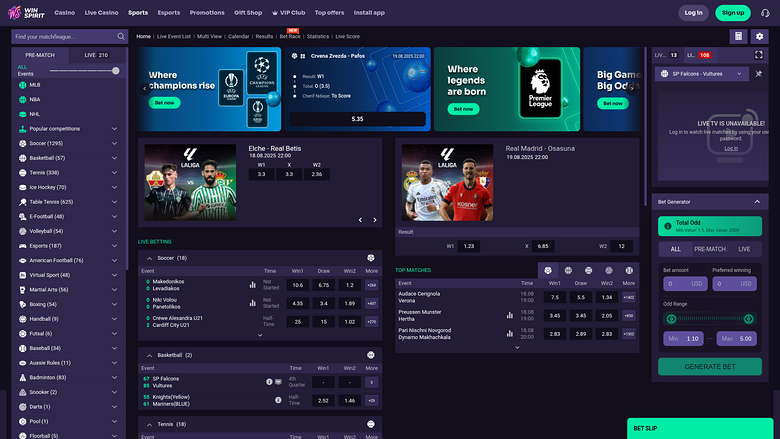Click right handle of Odd Range slider
Image resolution: width=780 pixels, height=439 pixels.
coord(748,319)
